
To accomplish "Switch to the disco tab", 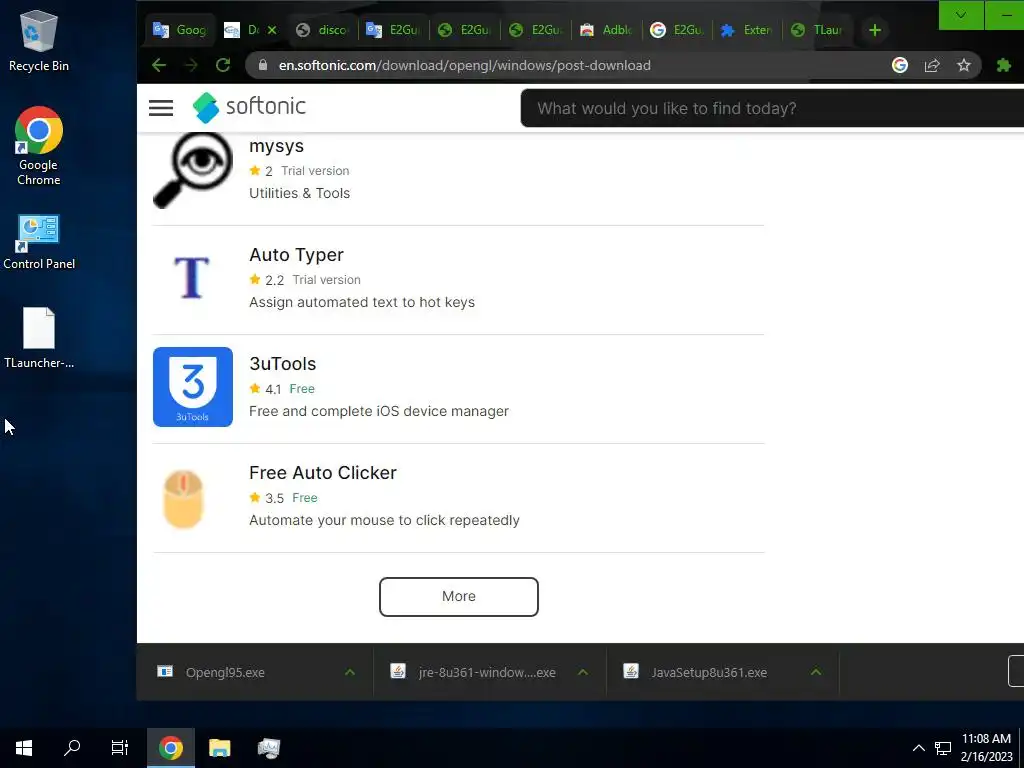I will [322, 30].
